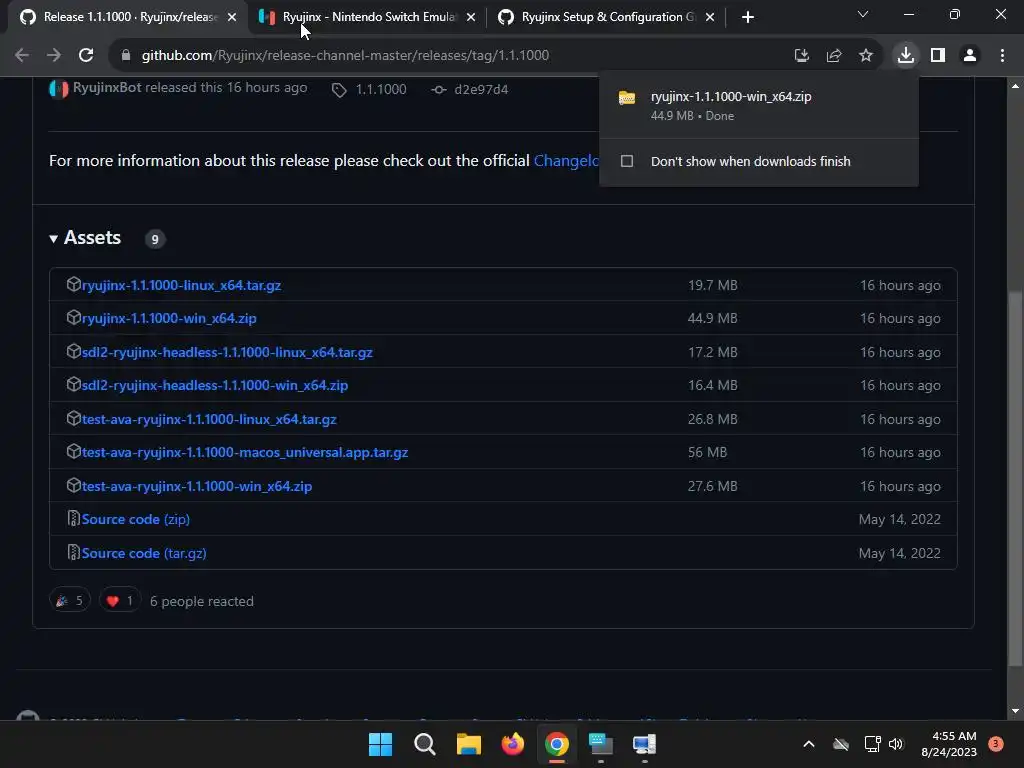Image resolution: width=1024 pixels, height=768 pixels.
Task: Open Windows Start menu
Action: coord(381,744)
